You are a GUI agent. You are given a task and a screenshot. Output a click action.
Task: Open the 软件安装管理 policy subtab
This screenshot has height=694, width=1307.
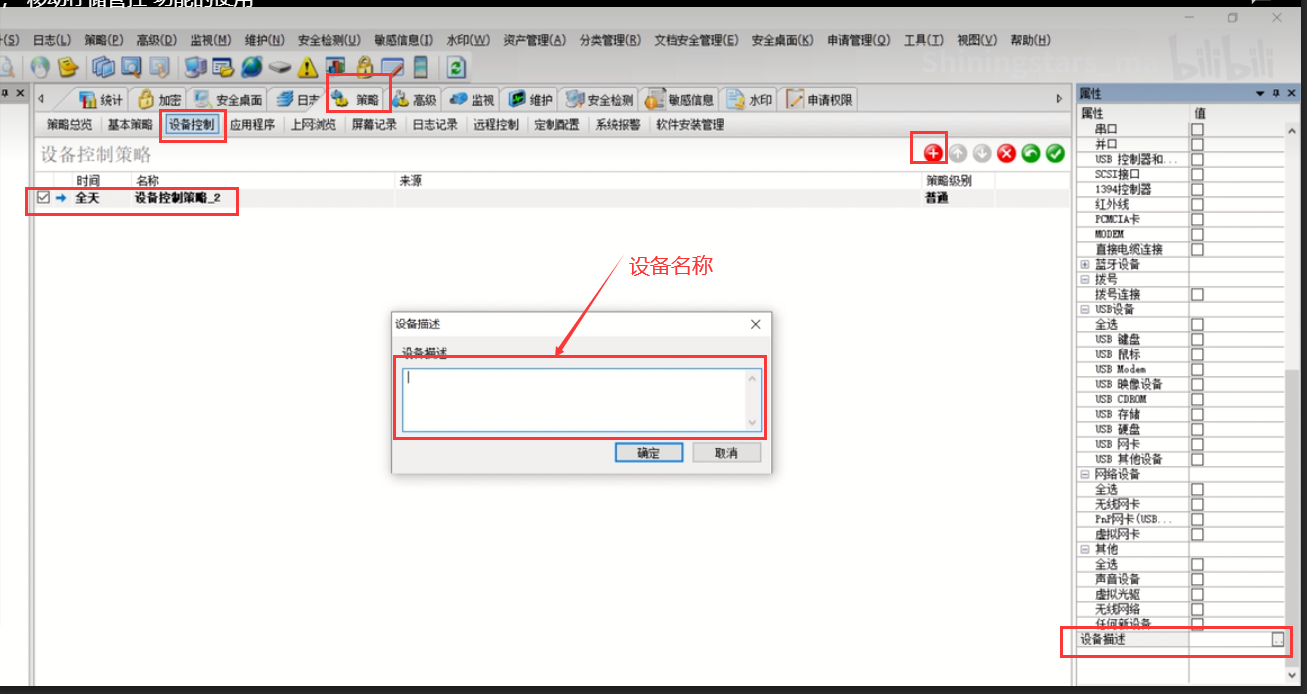click(x=690, y=125)
